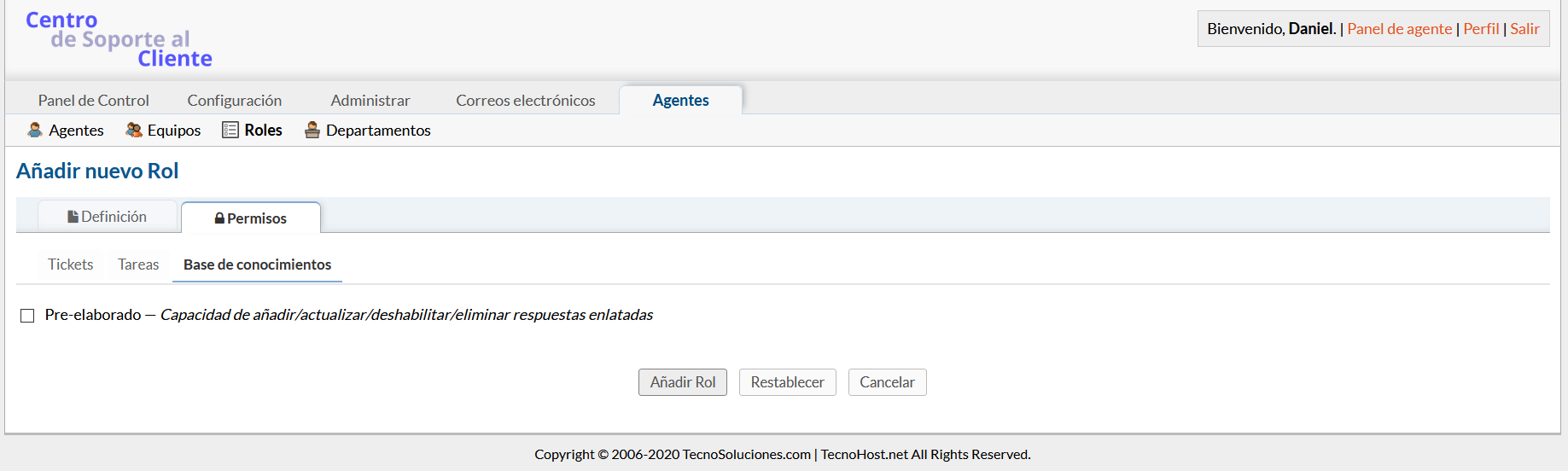Screen dimensions: 1568x471
Task: Log out using the Salir link
Action: (x=1524, y=29)
